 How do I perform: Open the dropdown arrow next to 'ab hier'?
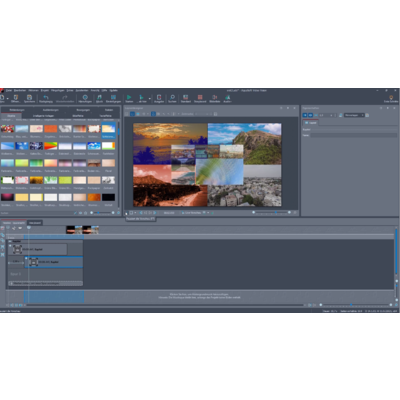tap(149, 99)
